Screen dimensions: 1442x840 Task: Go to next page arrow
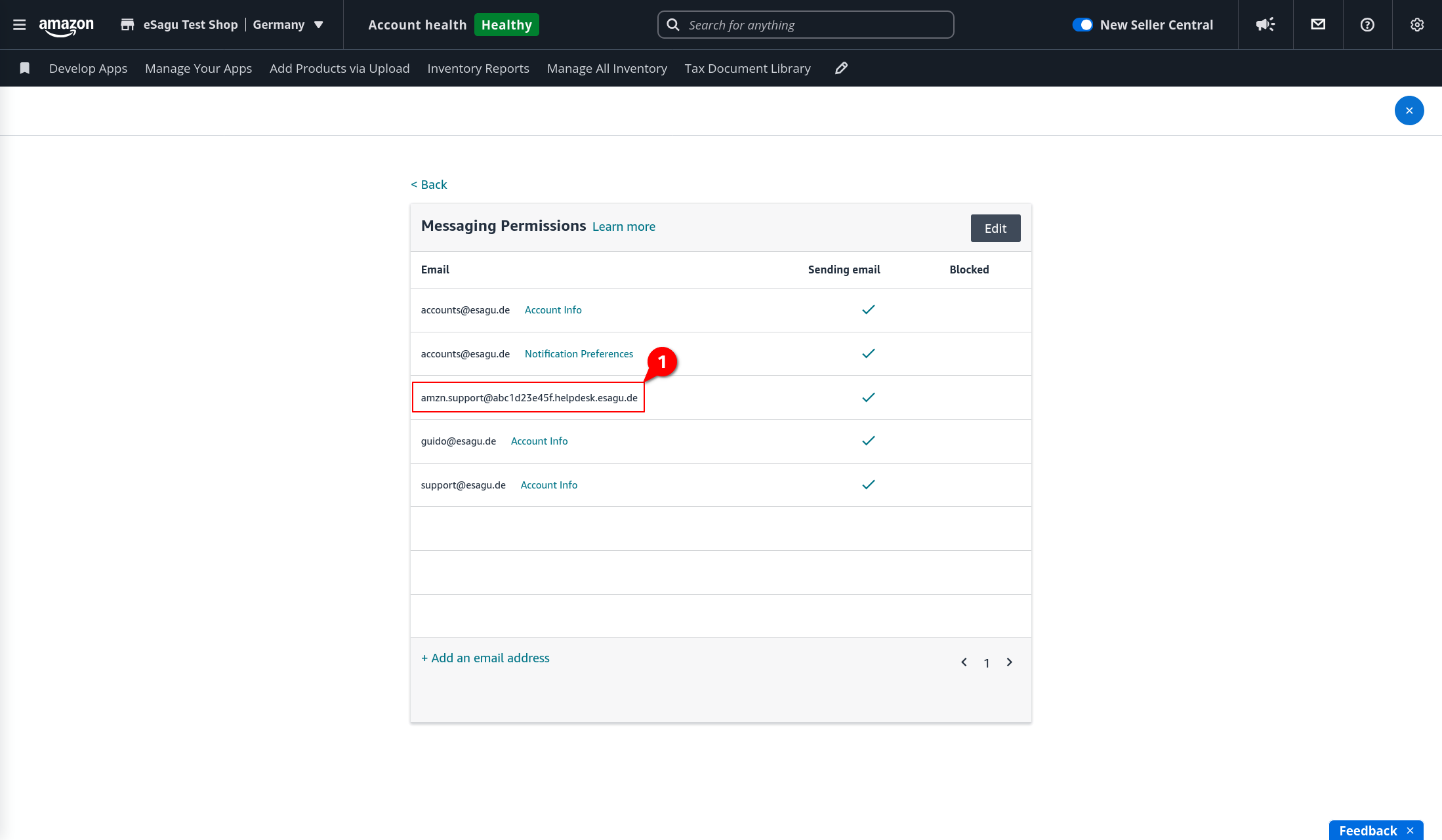[1009, 662]
